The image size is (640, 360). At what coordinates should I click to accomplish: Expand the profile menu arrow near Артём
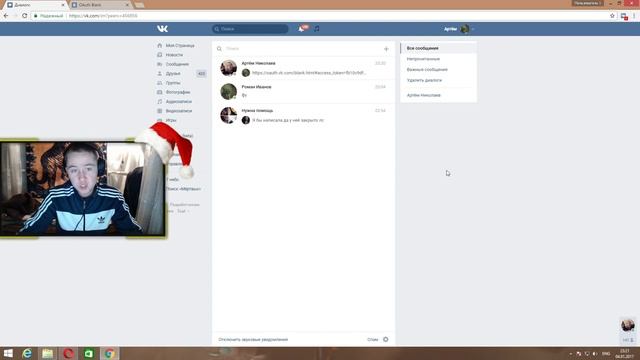click(473, 29)
